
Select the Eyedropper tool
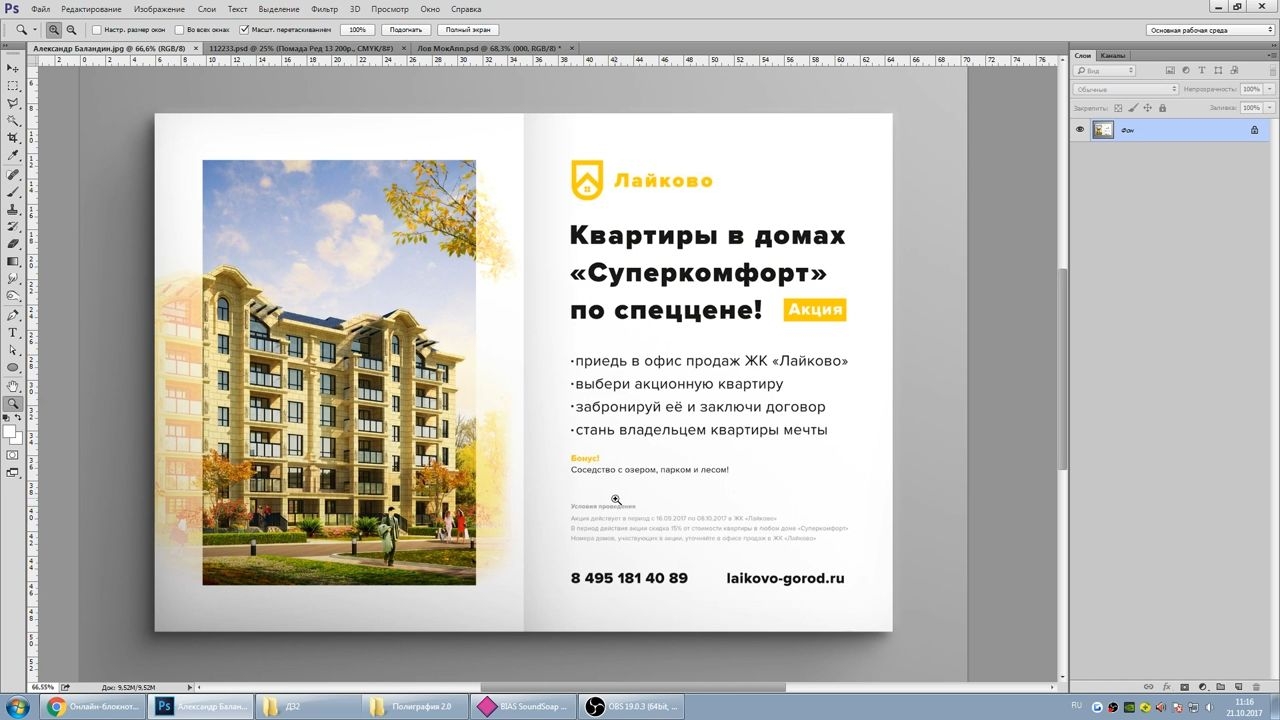point(13,156)
